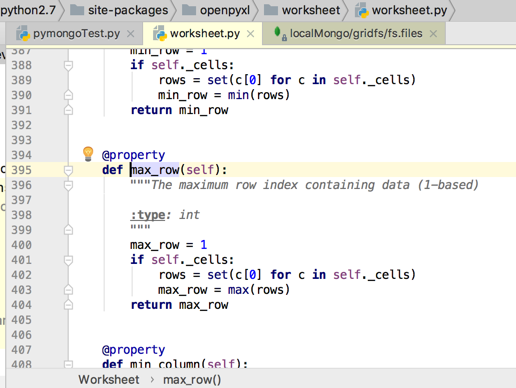Click the intention lightbulb icon on line 394
The image size is (516, 388).
pyautogui.click(x=88, y=154)
